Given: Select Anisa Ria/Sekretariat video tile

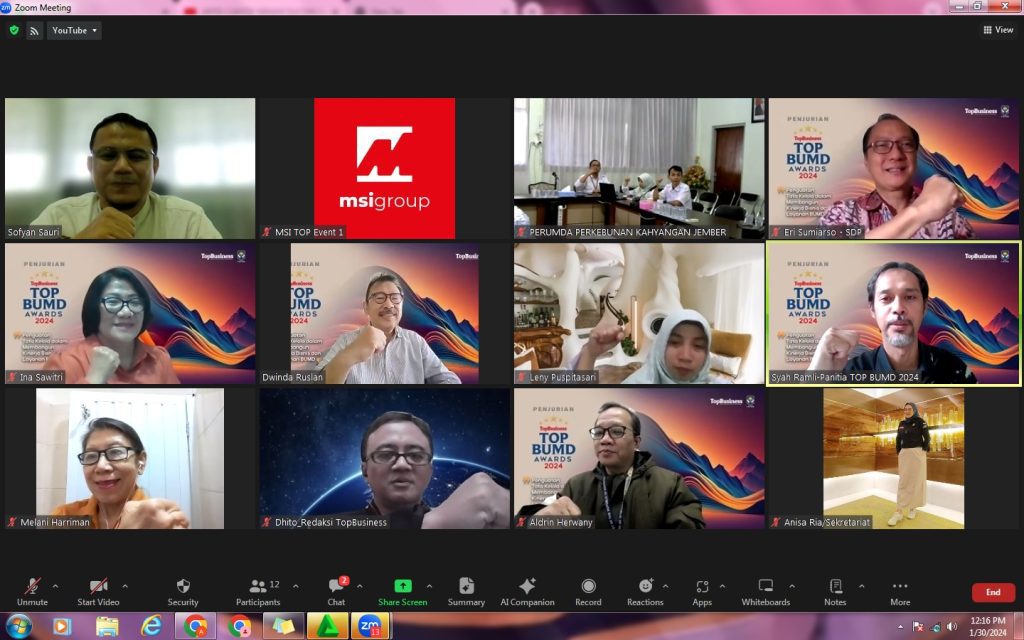Looking at the screenshot, I should 894,459.
